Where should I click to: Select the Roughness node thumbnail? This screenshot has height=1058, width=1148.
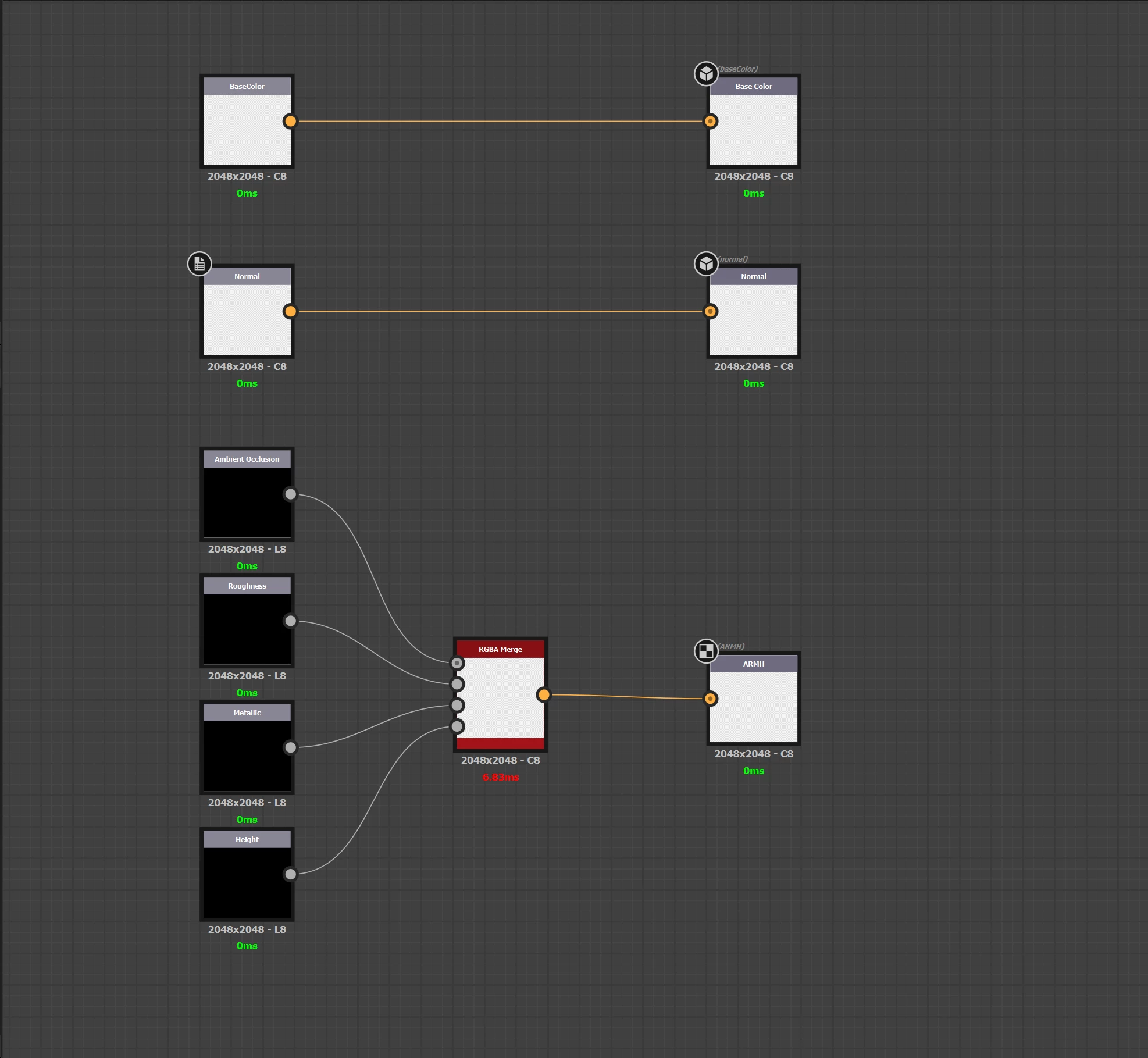tap(247, 628)
